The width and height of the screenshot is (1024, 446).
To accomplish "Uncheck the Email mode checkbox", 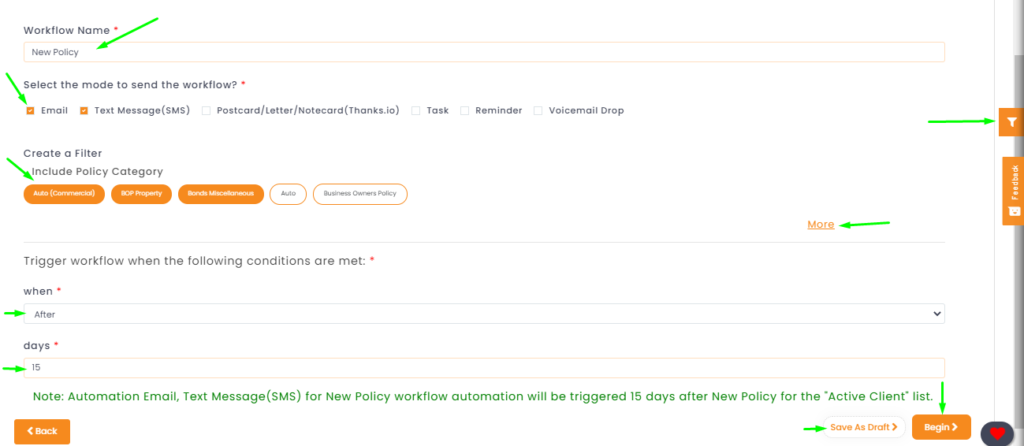I will [x=30, y=111].
